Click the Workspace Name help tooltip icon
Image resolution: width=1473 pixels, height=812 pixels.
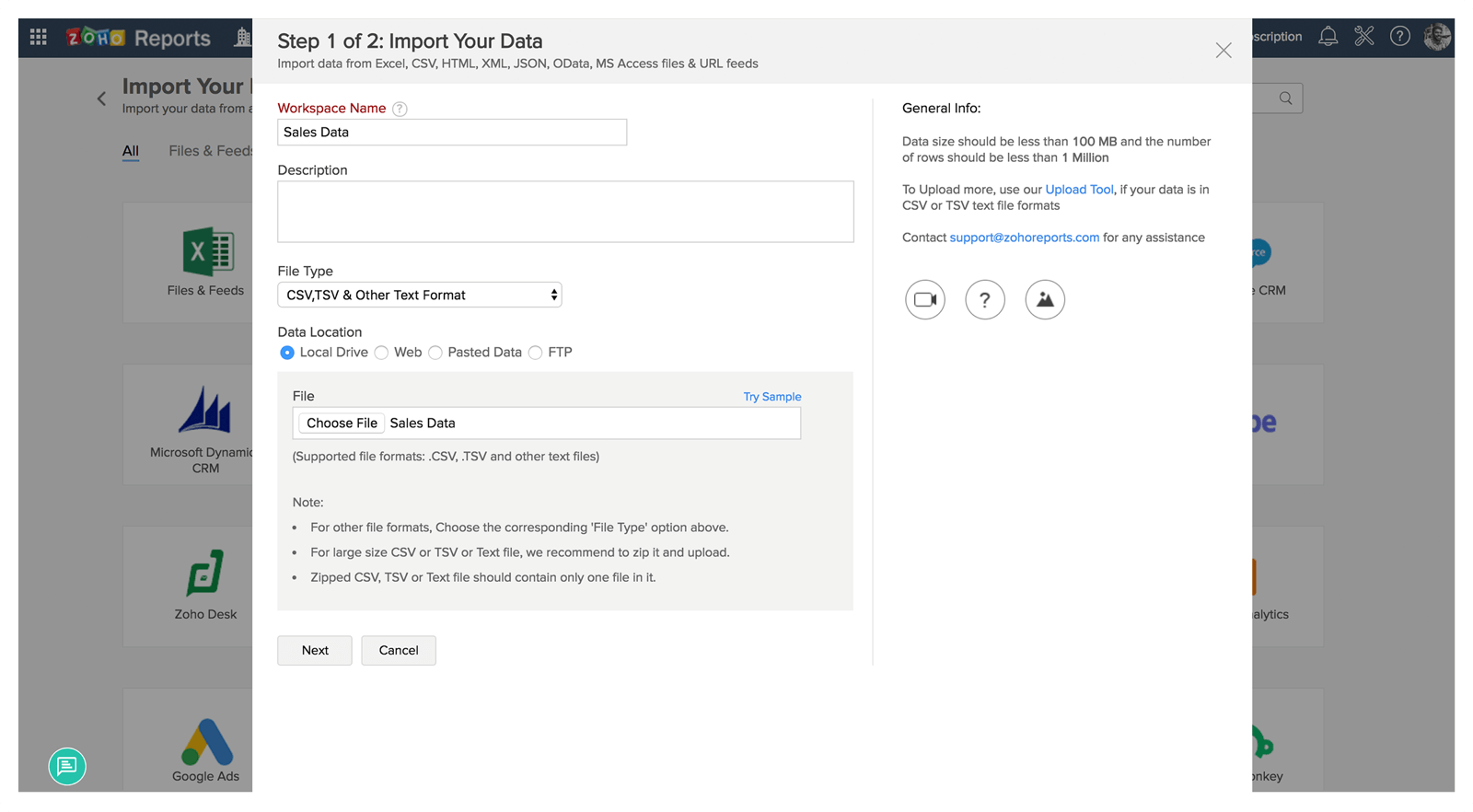click(400, 109)
